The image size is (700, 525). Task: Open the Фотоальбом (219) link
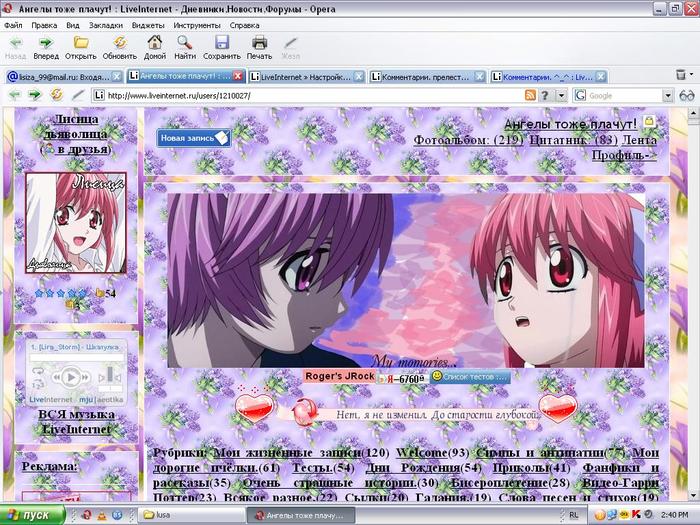469,140
